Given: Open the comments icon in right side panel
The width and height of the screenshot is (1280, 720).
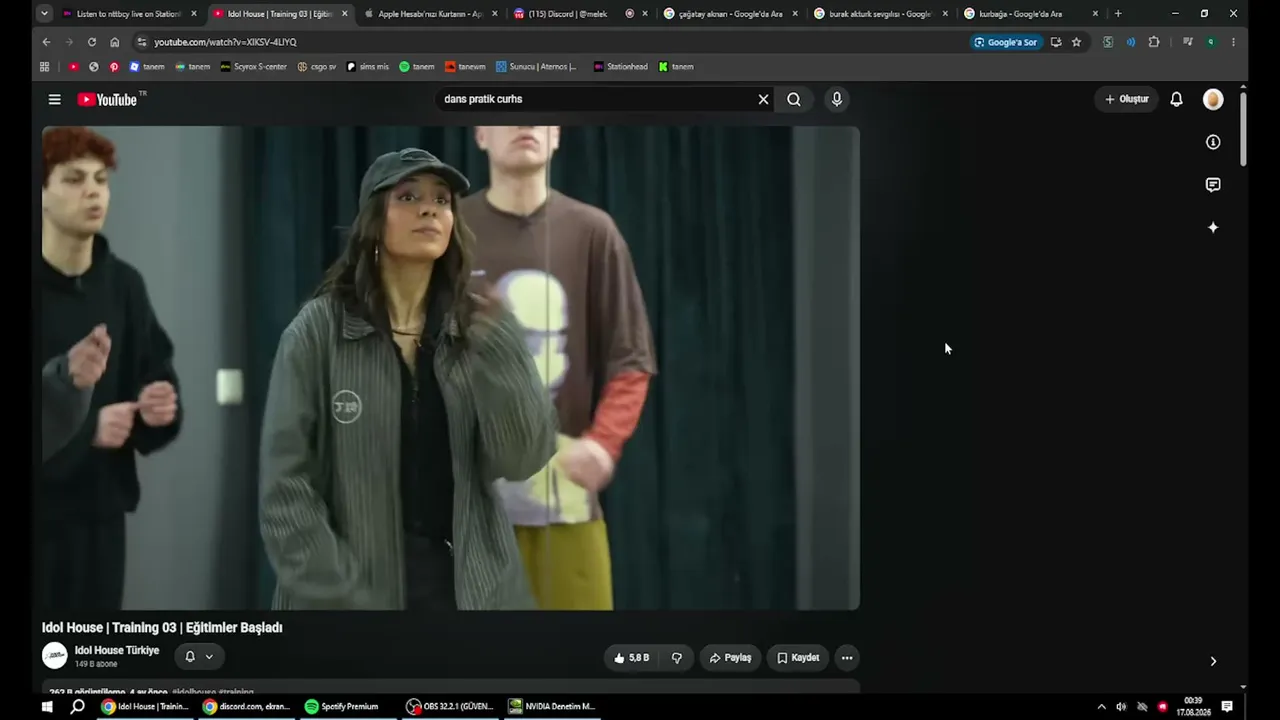Looking at the screenshot, I should (1213, 185).
